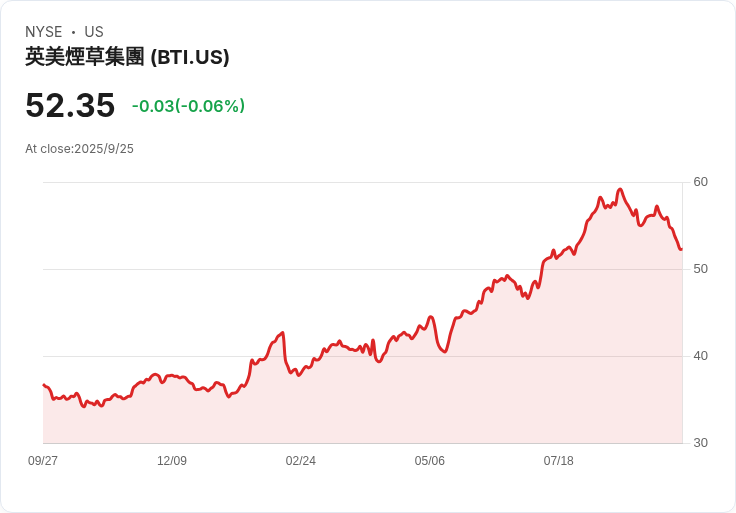The image size is (736, 513).
Task: Click the price change -0.03(-0.06%)
Action: pos(188,106)
